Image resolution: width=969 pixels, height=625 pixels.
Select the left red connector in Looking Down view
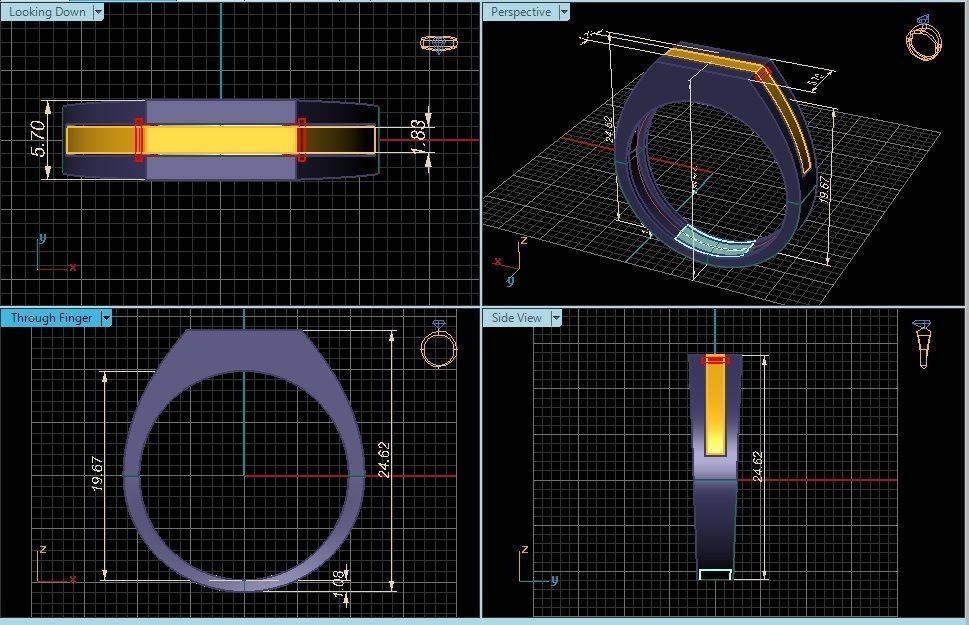(138, 140)
